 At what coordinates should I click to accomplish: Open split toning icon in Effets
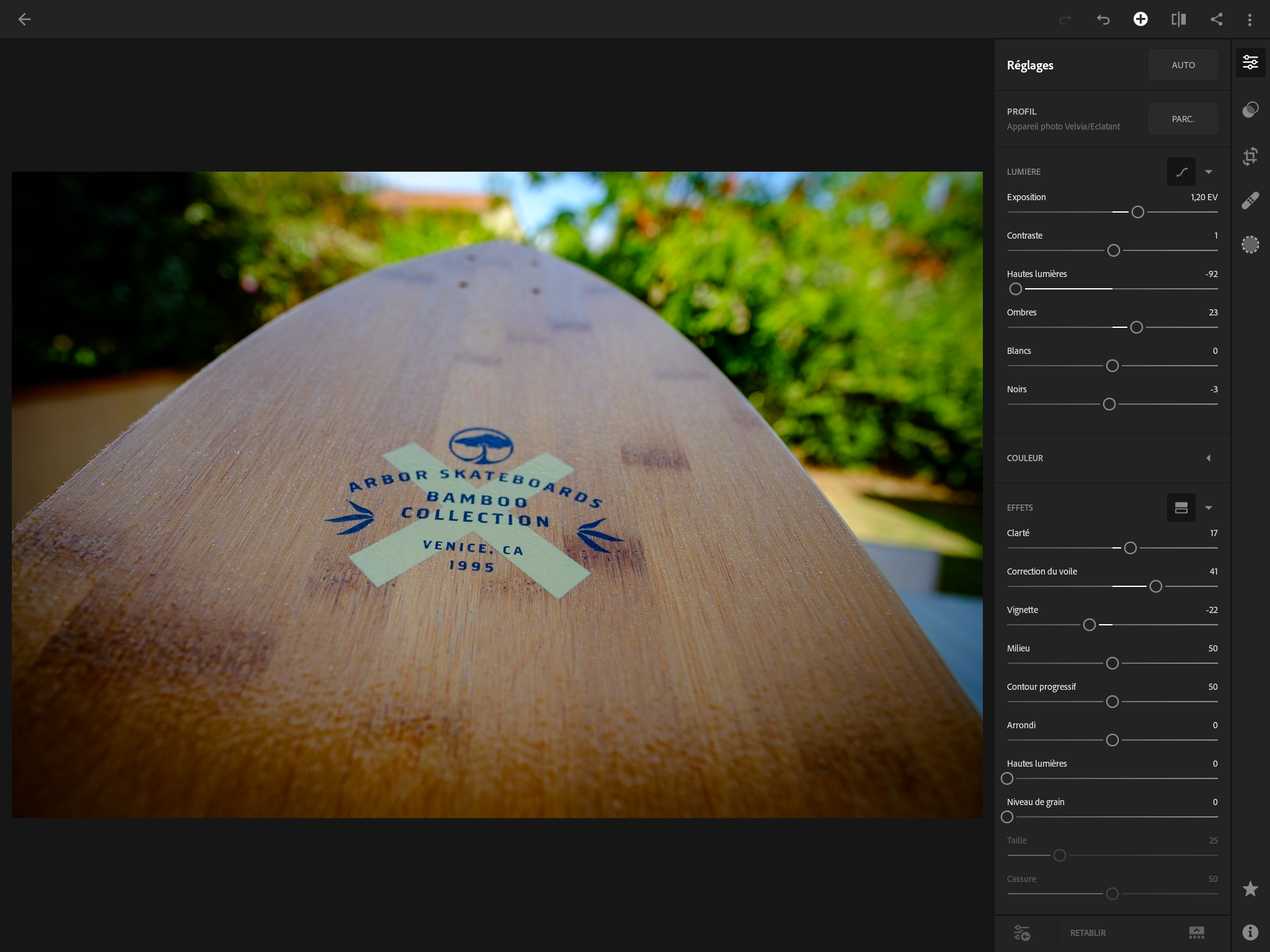1181,508
